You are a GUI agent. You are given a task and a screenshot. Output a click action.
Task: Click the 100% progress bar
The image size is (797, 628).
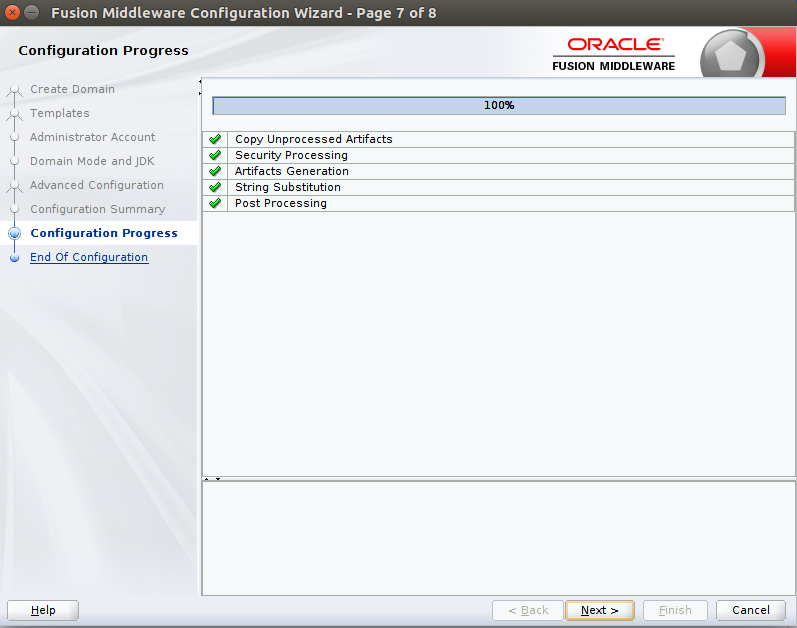[x=499, y=105]
